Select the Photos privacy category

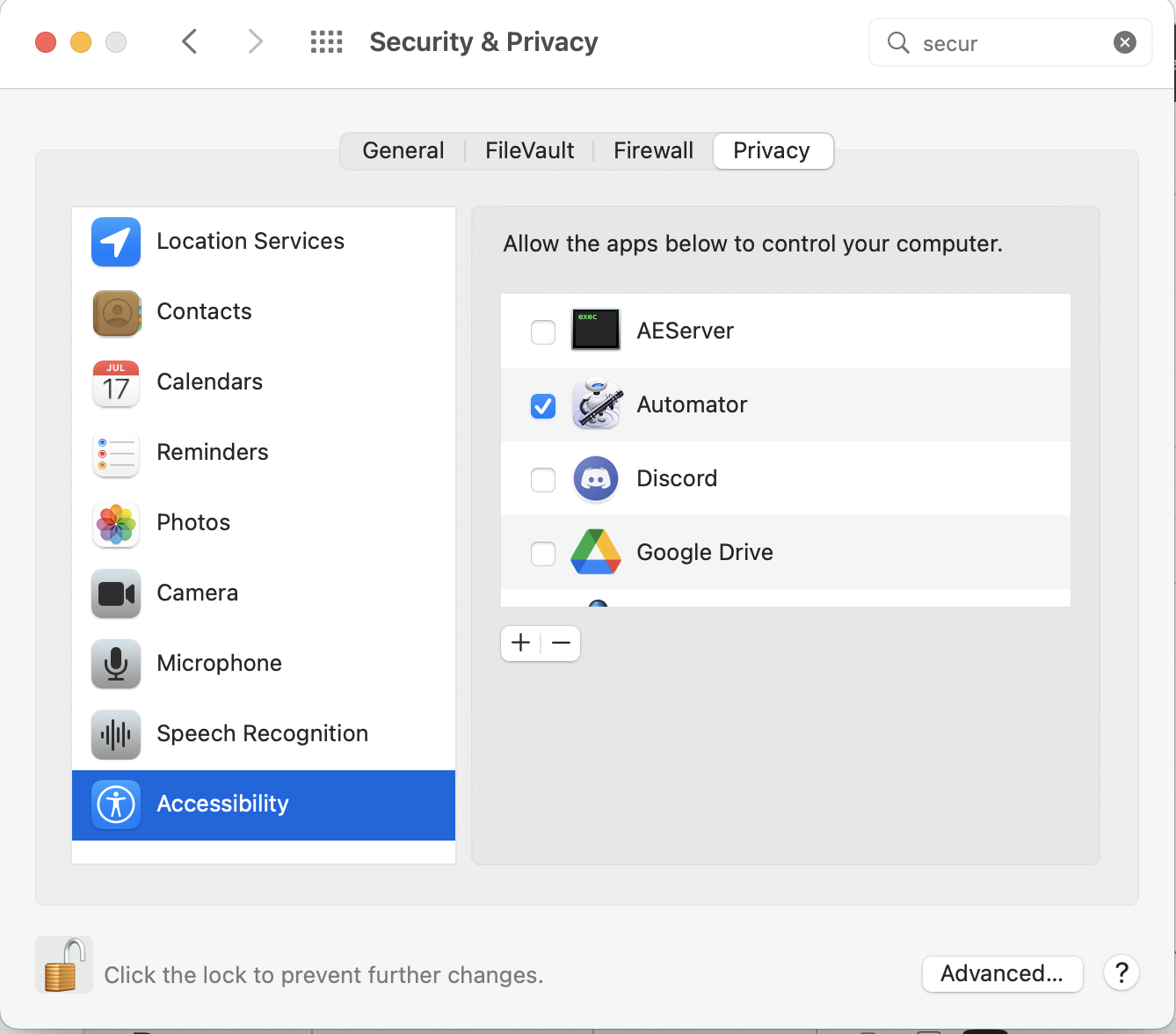tap(192, 522)
